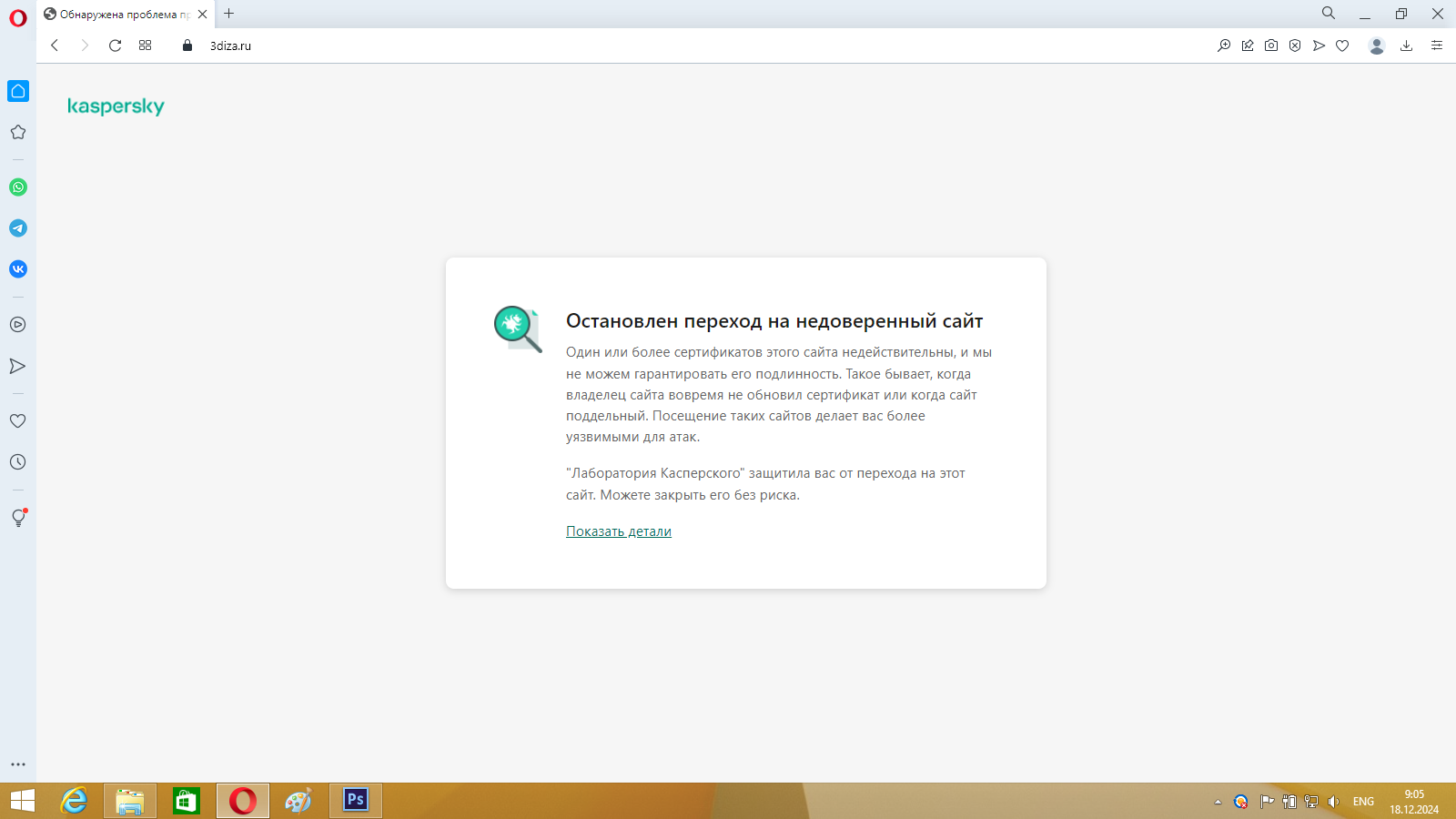Screen dimensions: 1456x819
Task: Open a new browser tab
Action: 229,14
